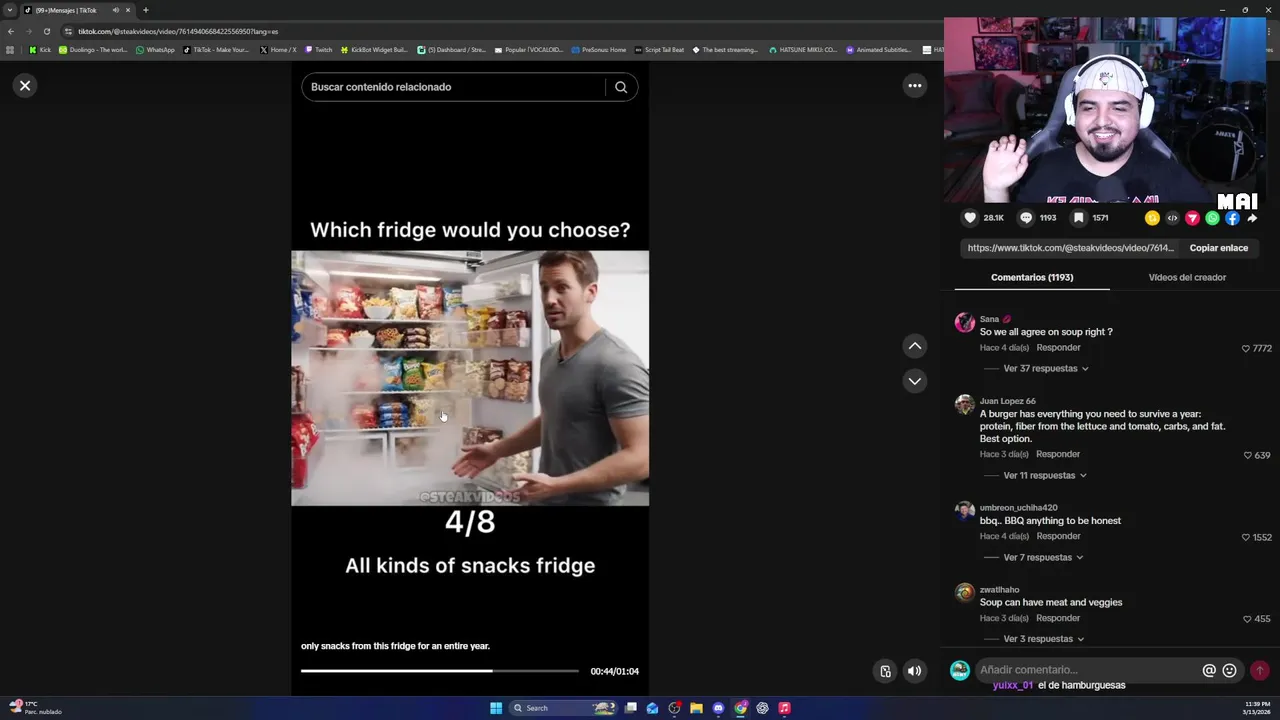Reply to Juan Lopez 66's comment
The width and height of the screenshot is (1280, 720).
click(1058, 454)
